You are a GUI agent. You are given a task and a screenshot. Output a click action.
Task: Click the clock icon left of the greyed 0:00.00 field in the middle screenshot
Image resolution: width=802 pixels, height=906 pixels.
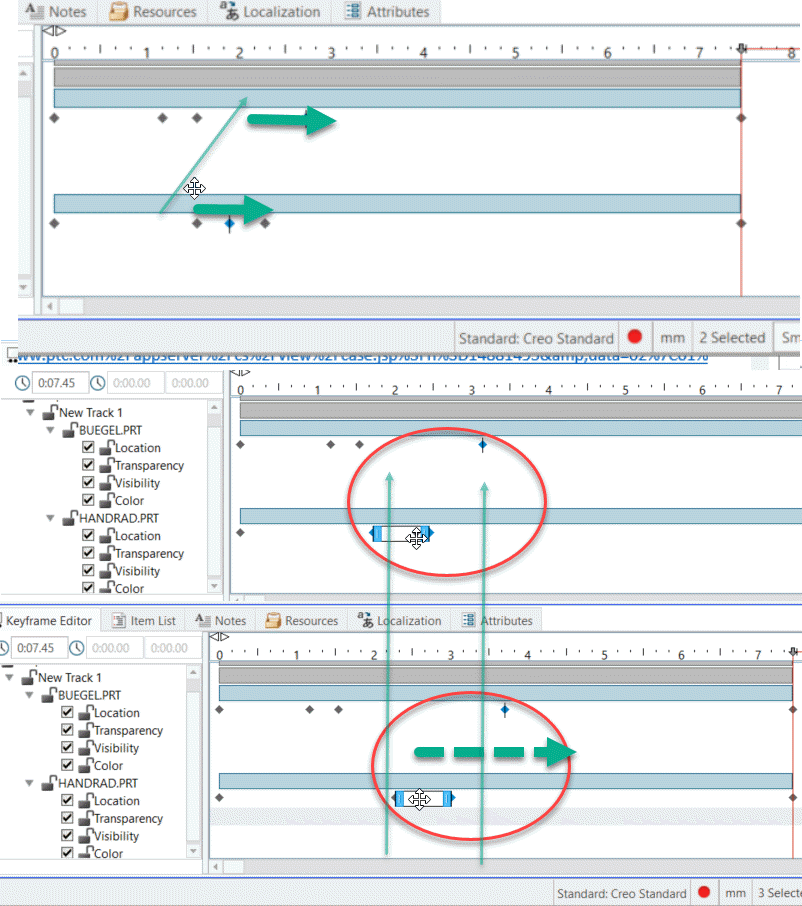pos(98,383)
